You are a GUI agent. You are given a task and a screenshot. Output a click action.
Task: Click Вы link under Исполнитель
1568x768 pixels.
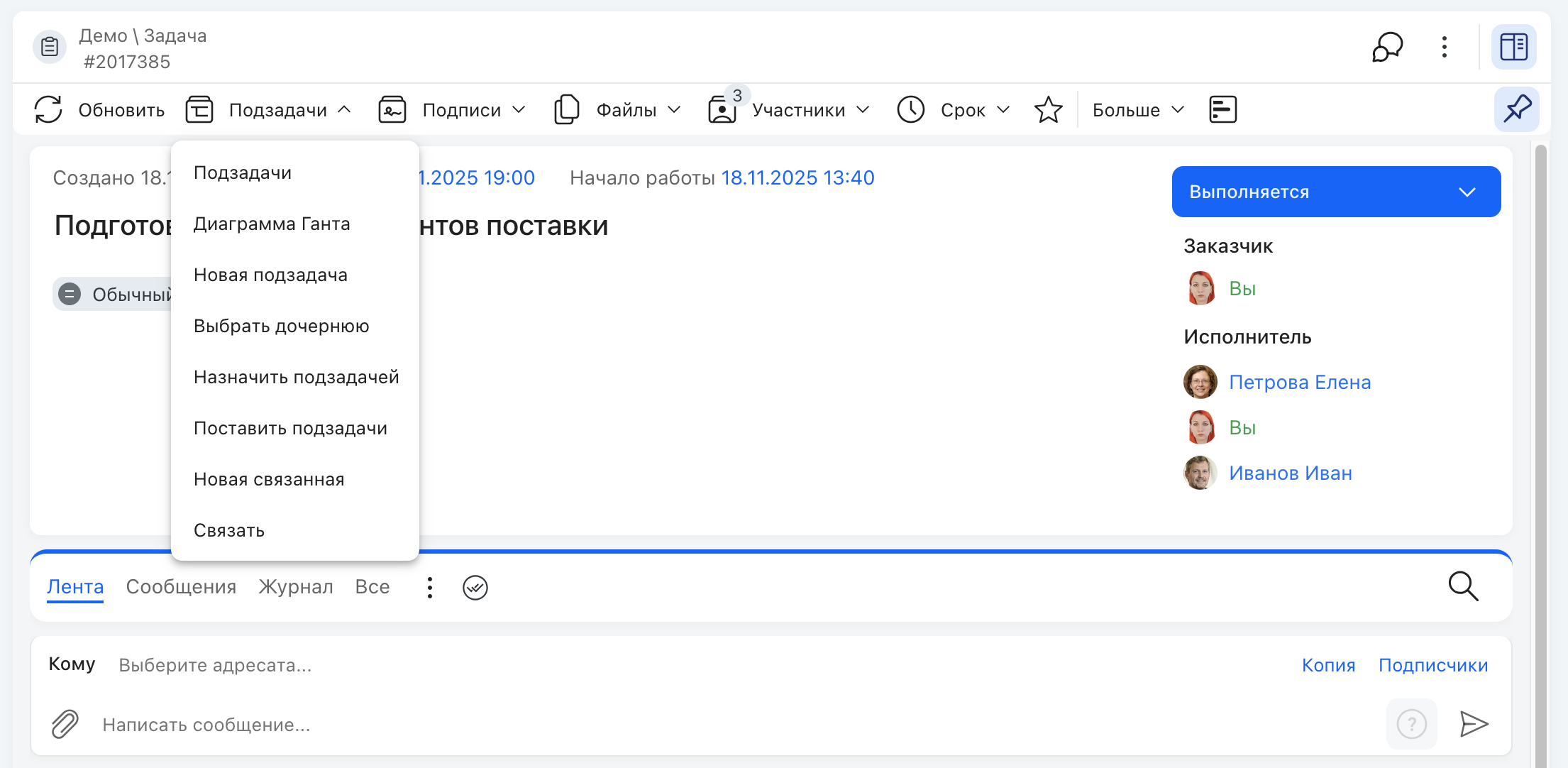coord(1242,427)
